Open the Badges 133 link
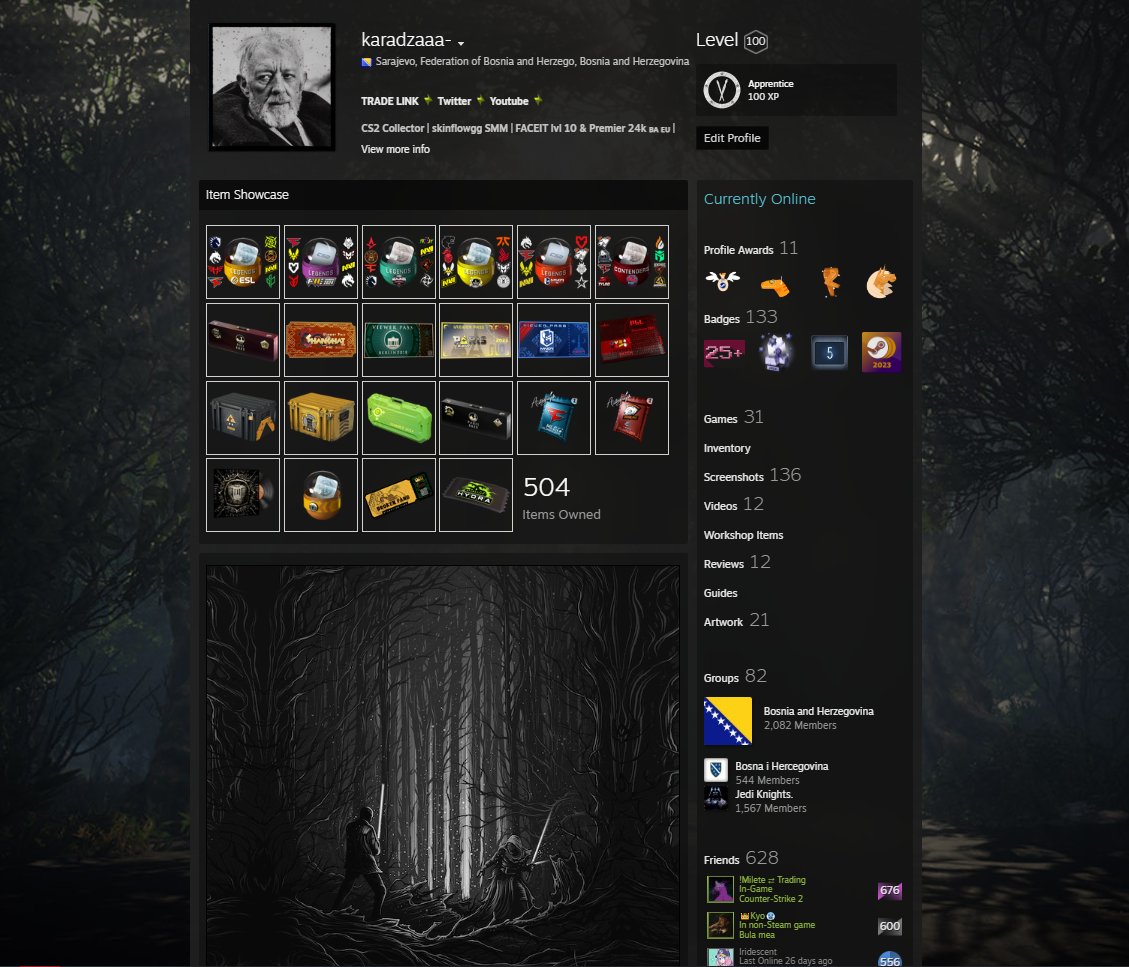1129x967 pixels. pyautogui.click(x=740, y=318)
